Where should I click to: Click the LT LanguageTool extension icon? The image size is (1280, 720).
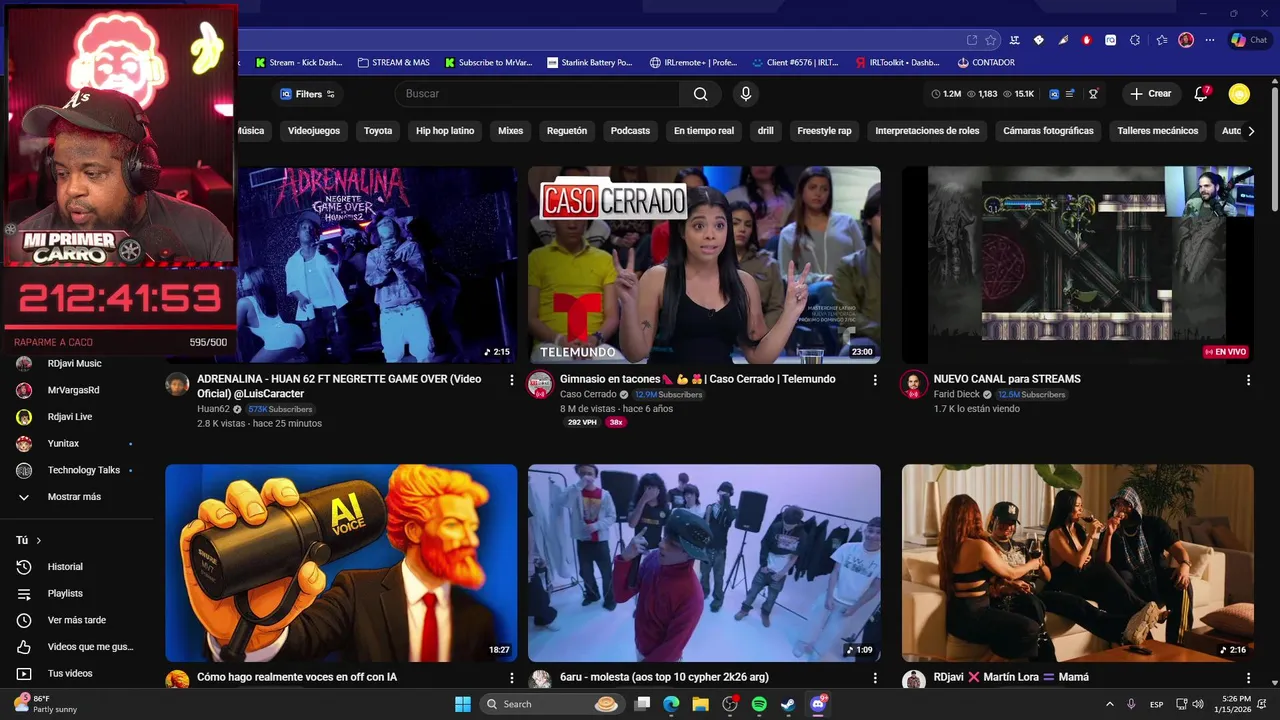[1015, 40]
